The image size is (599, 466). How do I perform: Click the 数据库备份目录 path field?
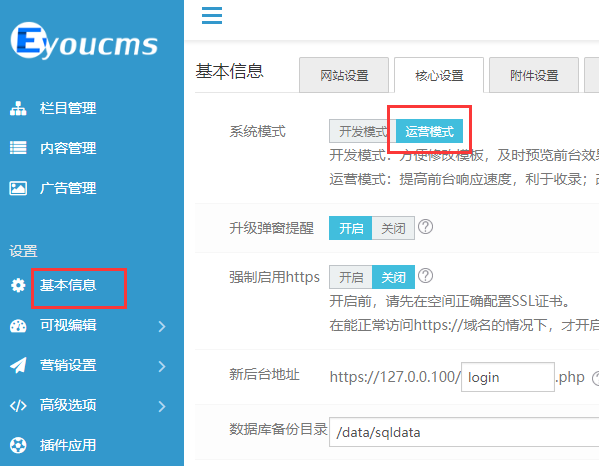464,432
